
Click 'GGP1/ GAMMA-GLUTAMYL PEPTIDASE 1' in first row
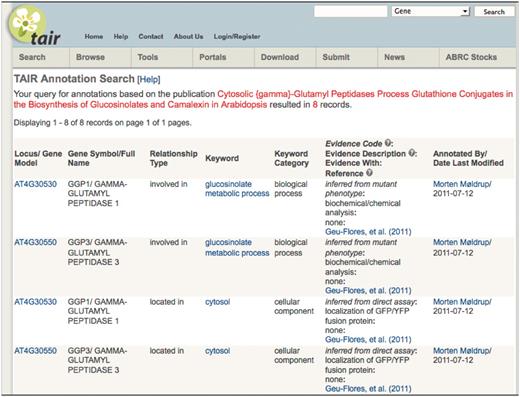click(x=97, y=194)
